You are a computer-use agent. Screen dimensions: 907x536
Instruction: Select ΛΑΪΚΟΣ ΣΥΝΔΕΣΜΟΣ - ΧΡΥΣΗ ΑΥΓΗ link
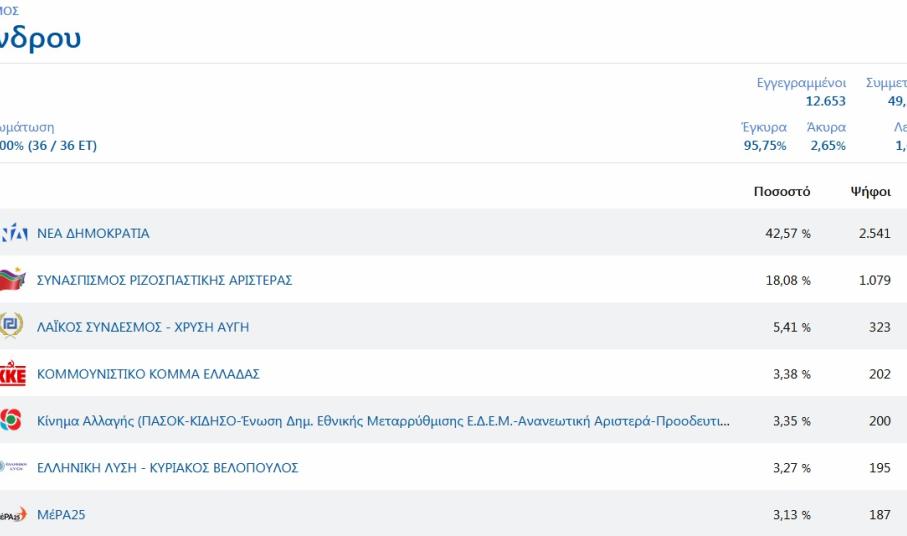pos(143,327)
